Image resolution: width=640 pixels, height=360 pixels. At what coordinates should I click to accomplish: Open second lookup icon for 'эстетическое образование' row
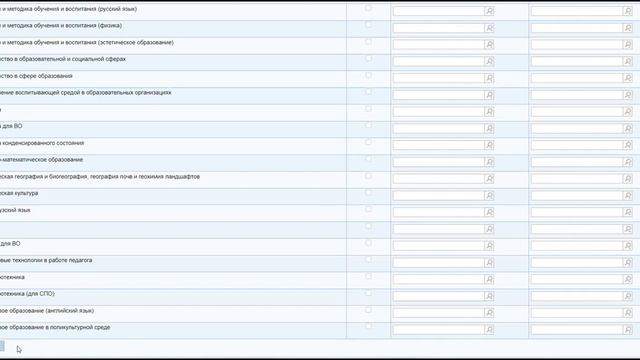pos(627,44)
